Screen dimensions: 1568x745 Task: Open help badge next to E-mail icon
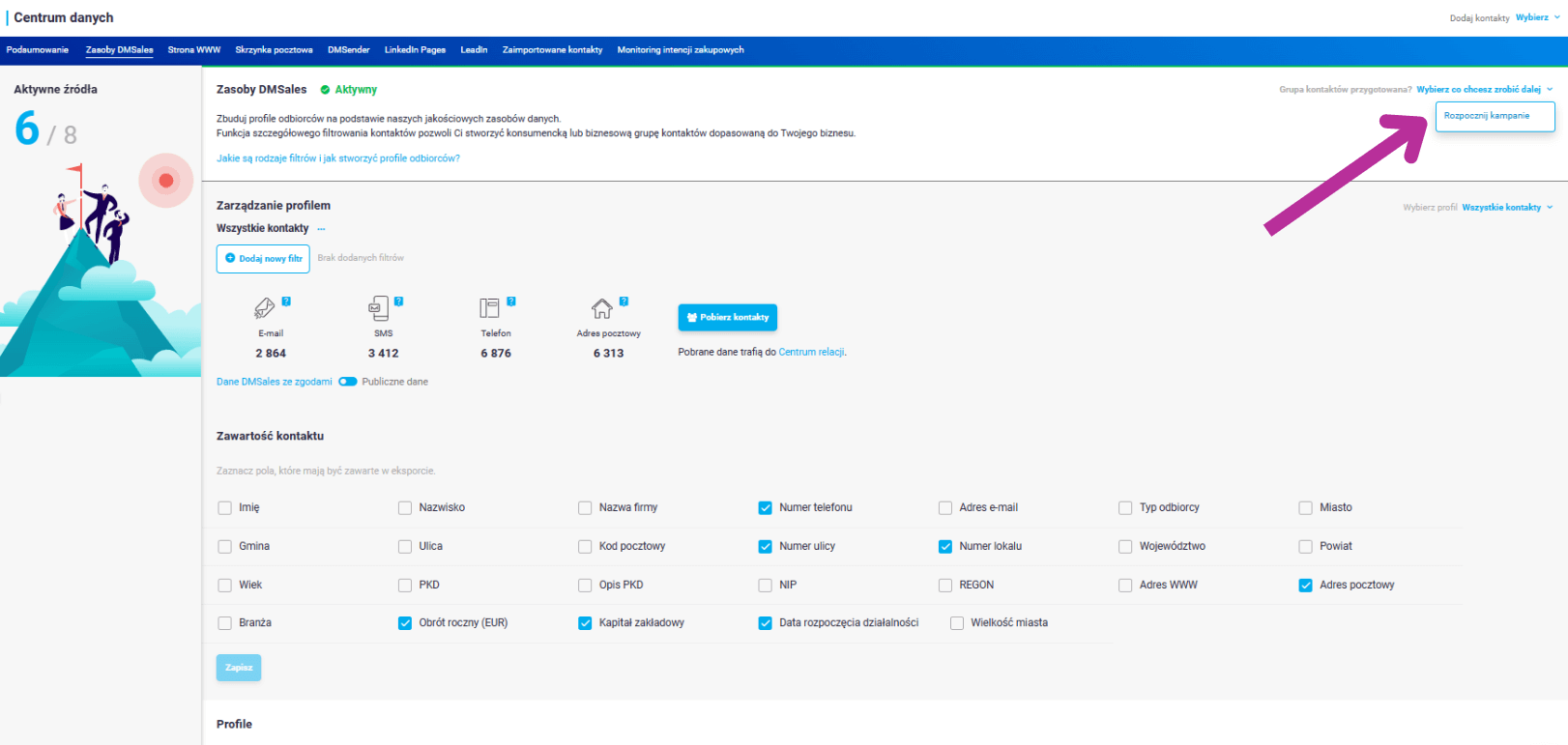(286, 301)
